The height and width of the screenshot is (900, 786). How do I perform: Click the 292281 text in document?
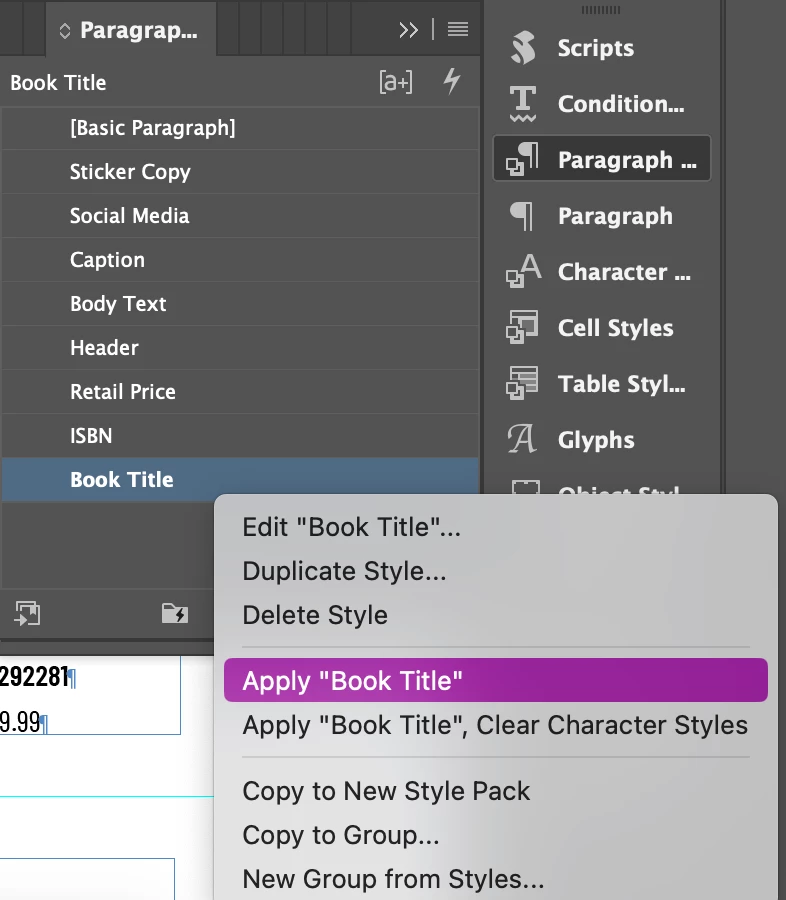coord(34,677)
